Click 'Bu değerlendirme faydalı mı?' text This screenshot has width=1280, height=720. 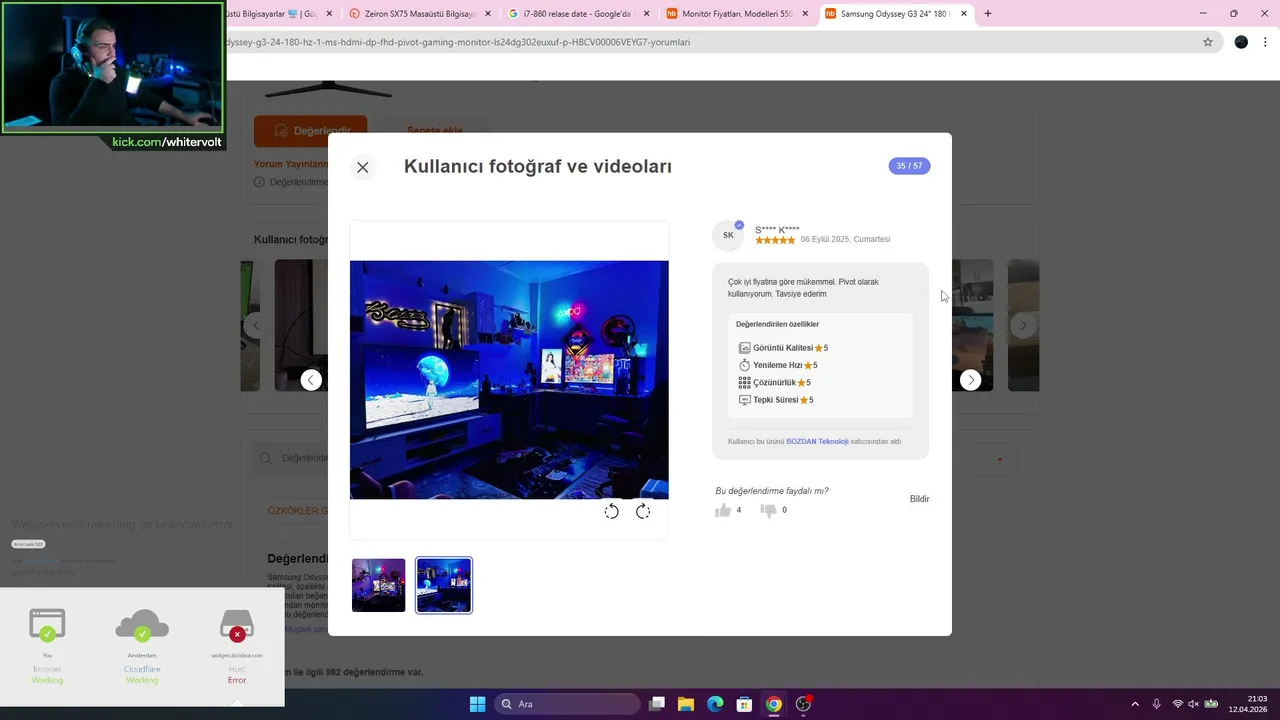772,491
